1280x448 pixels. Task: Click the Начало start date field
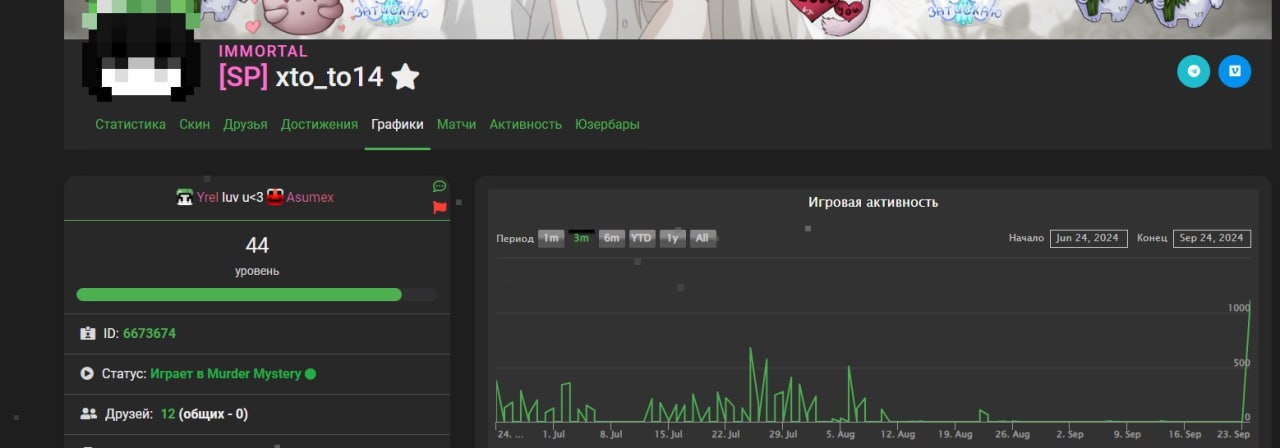tap(1088, 238)
